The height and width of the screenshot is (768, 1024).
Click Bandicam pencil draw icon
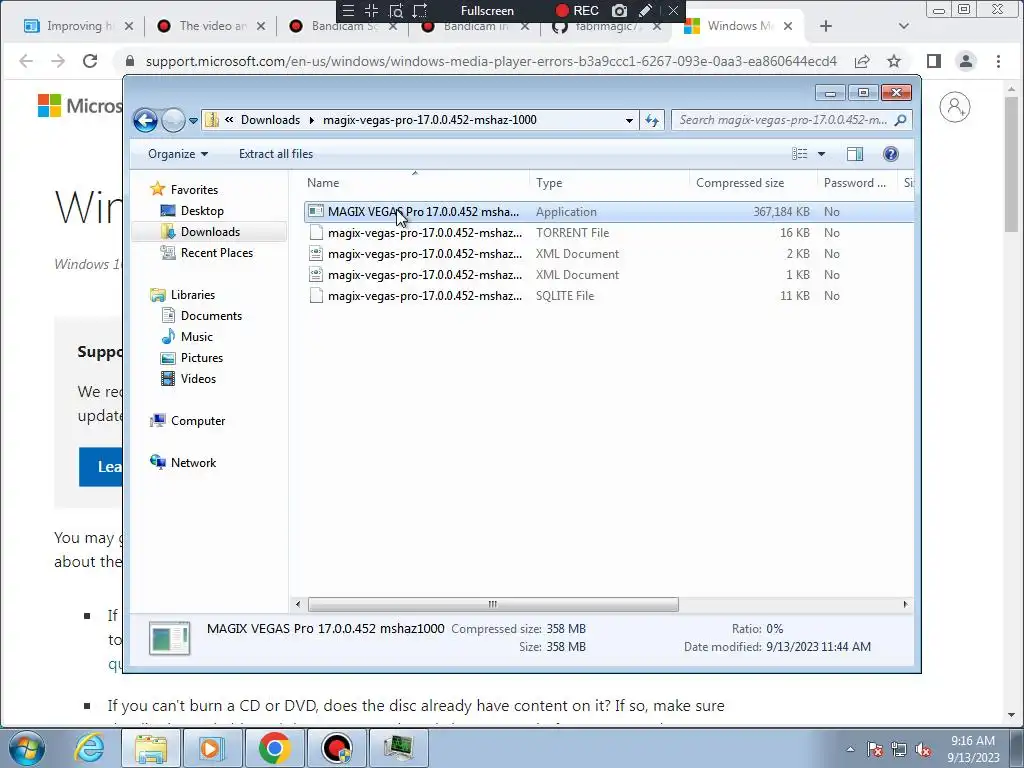pos(645,10)
